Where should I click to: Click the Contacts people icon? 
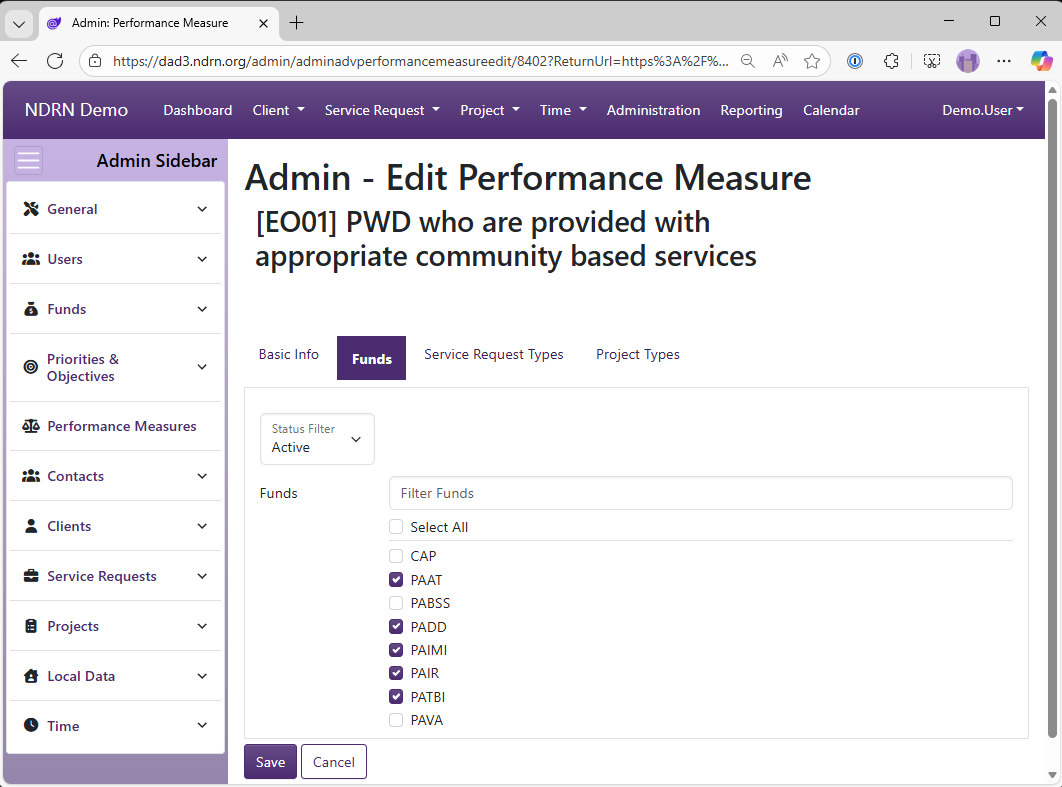(31, 476)
